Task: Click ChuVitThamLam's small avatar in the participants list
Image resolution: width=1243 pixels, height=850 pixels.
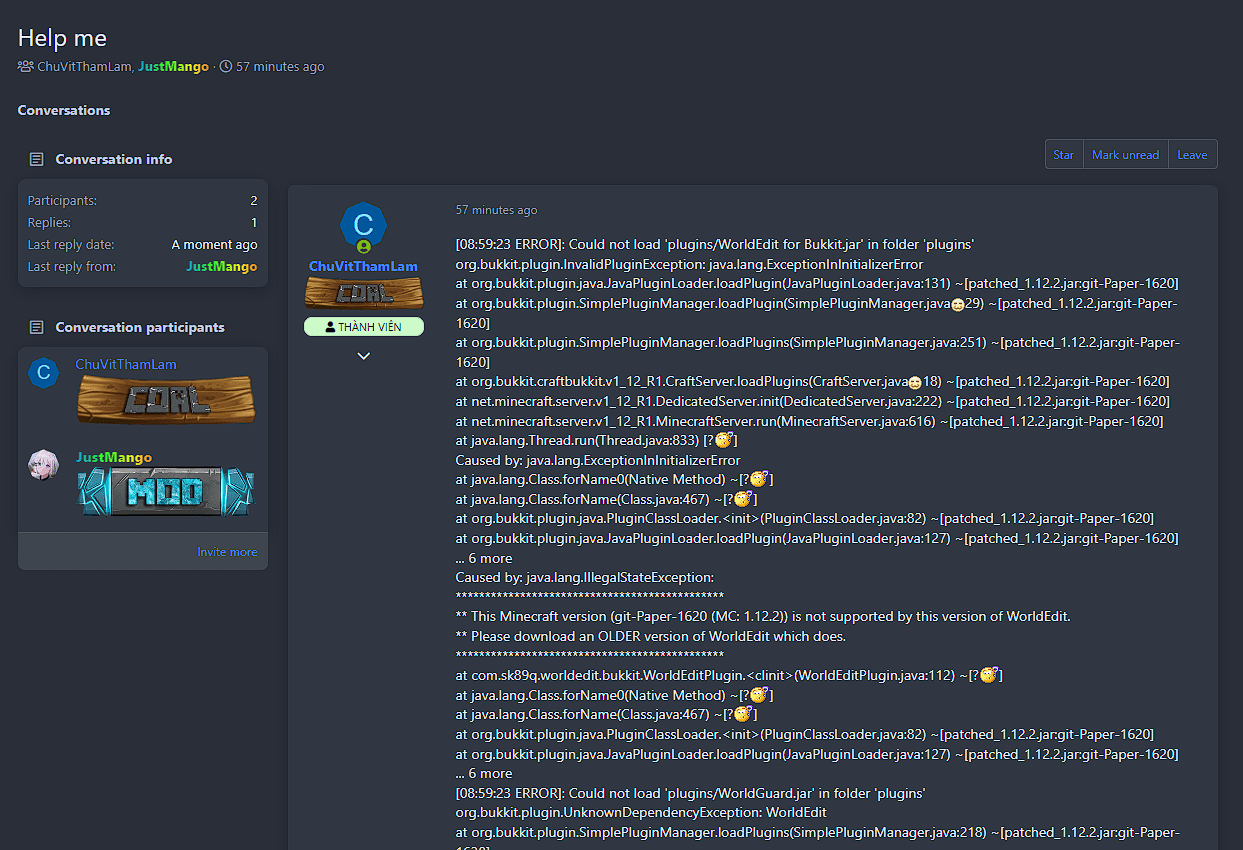Action: click(x=43, y=373)
